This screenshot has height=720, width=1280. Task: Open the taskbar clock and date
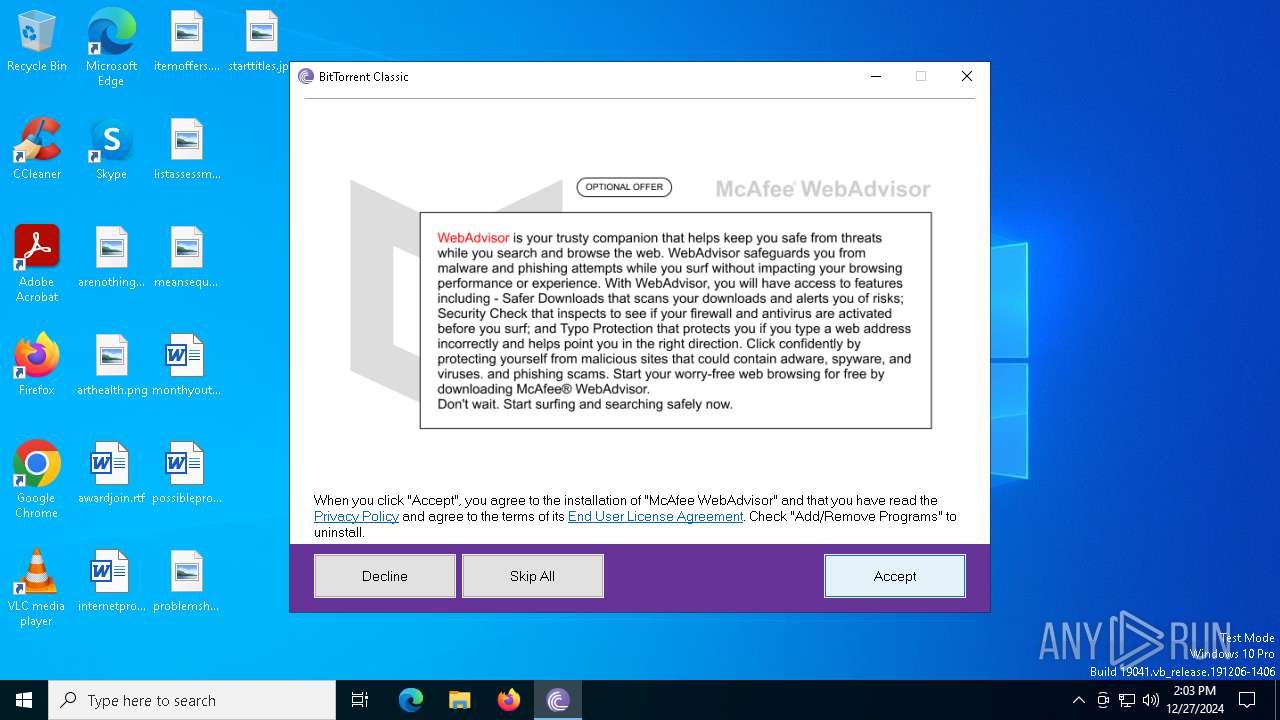1195,700
